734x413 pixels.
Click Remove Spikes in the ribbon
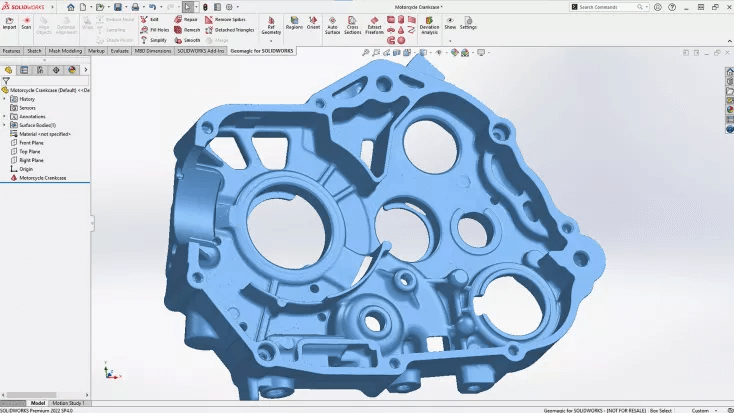pos(226,19)
